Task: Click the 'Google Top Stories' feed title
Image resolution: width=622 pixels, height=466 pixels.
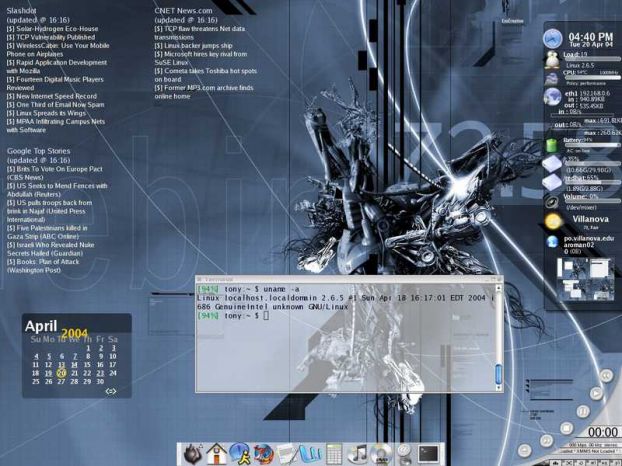Action: coord(38,151)
